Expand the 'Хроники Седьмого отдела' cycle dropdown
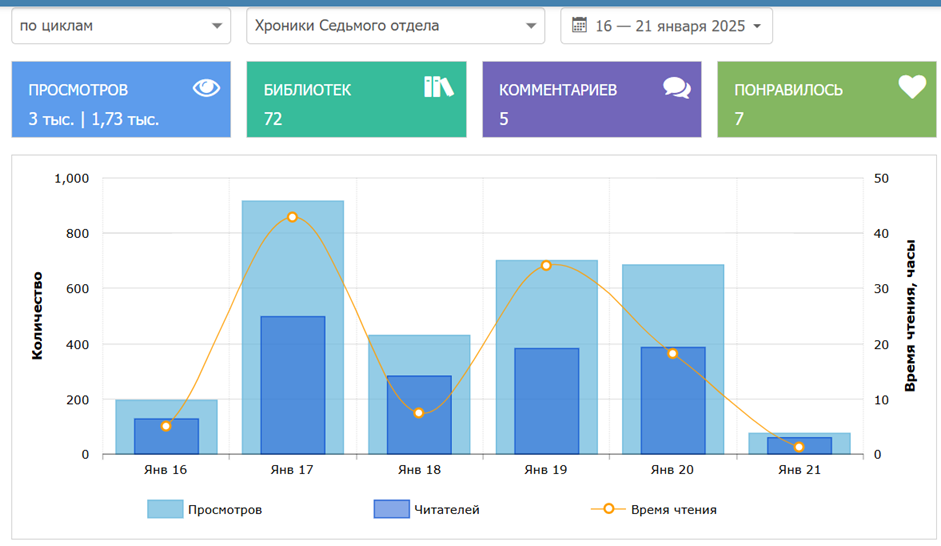The image size is (941, 546). click(x=395, y=26)
